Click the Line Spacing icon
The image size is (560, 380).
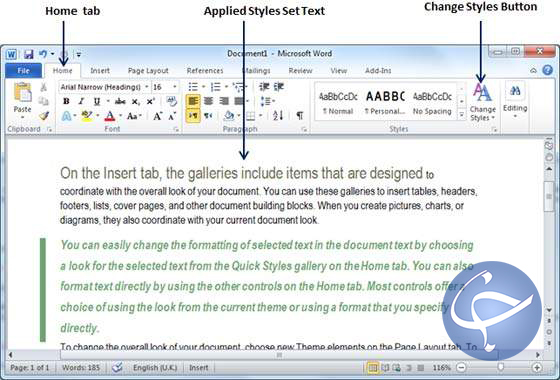(x=265, y=101)
